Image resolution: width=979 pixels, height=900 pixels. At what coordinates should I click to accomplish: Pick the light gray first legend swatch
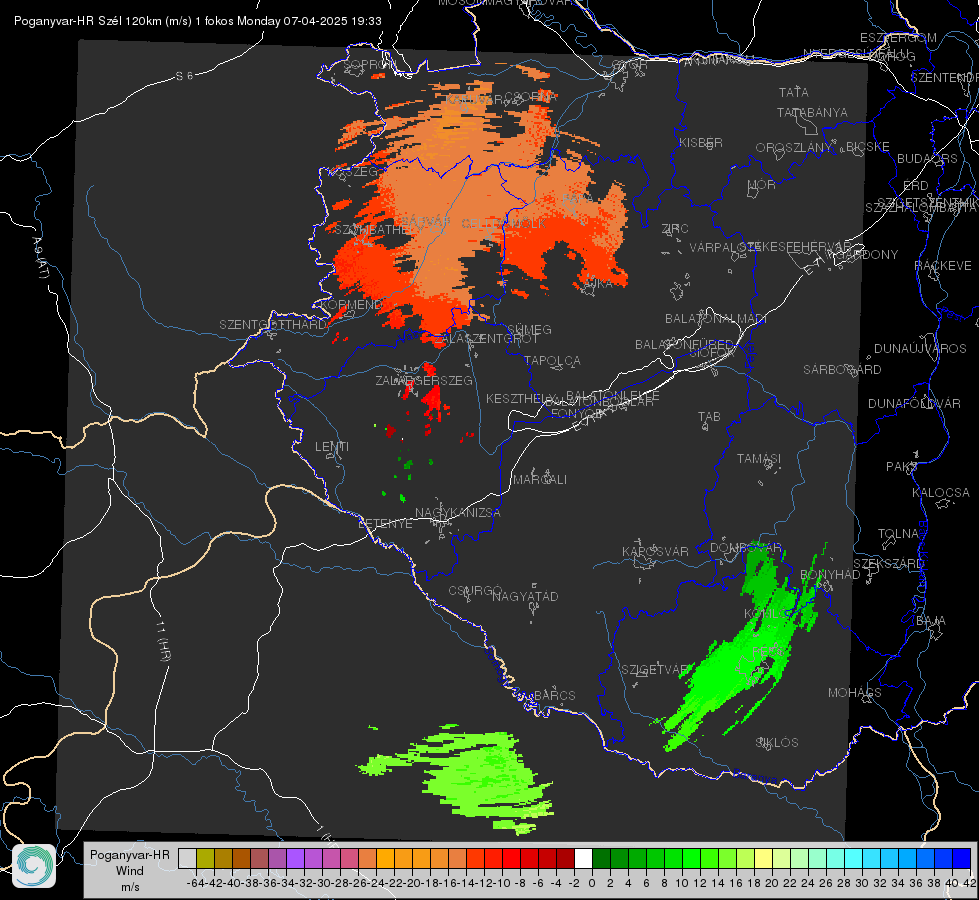tap(187, 858)
